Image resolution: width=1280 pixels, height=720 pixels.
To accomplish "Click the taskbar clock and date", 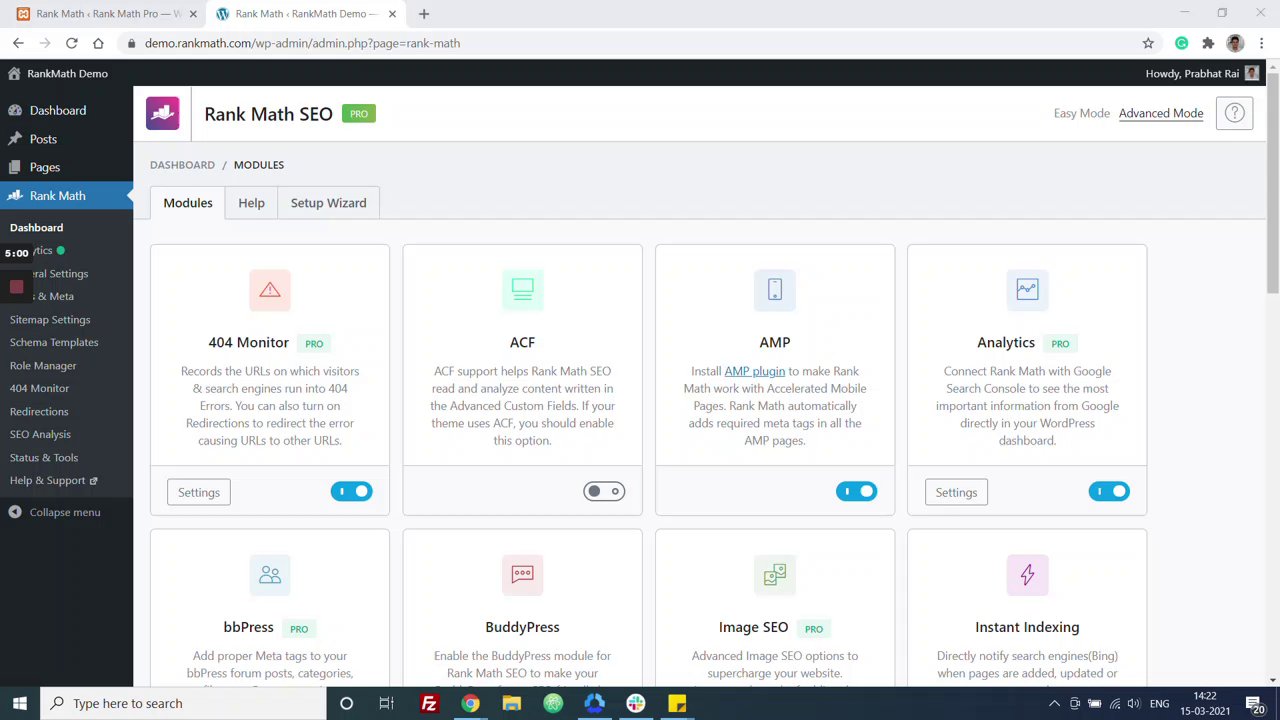I will click(1204, 703).
